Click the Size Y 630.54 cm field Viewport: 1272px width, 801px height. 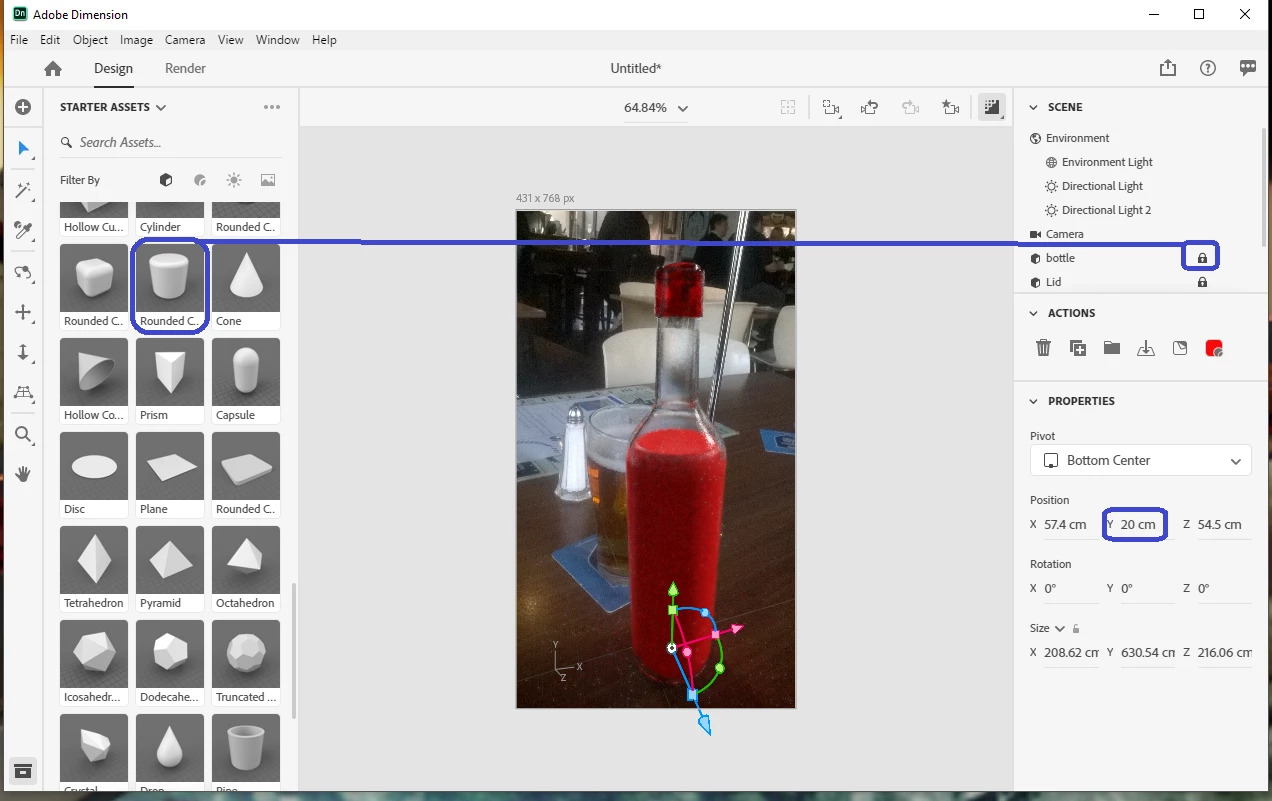pos(1147,652)
